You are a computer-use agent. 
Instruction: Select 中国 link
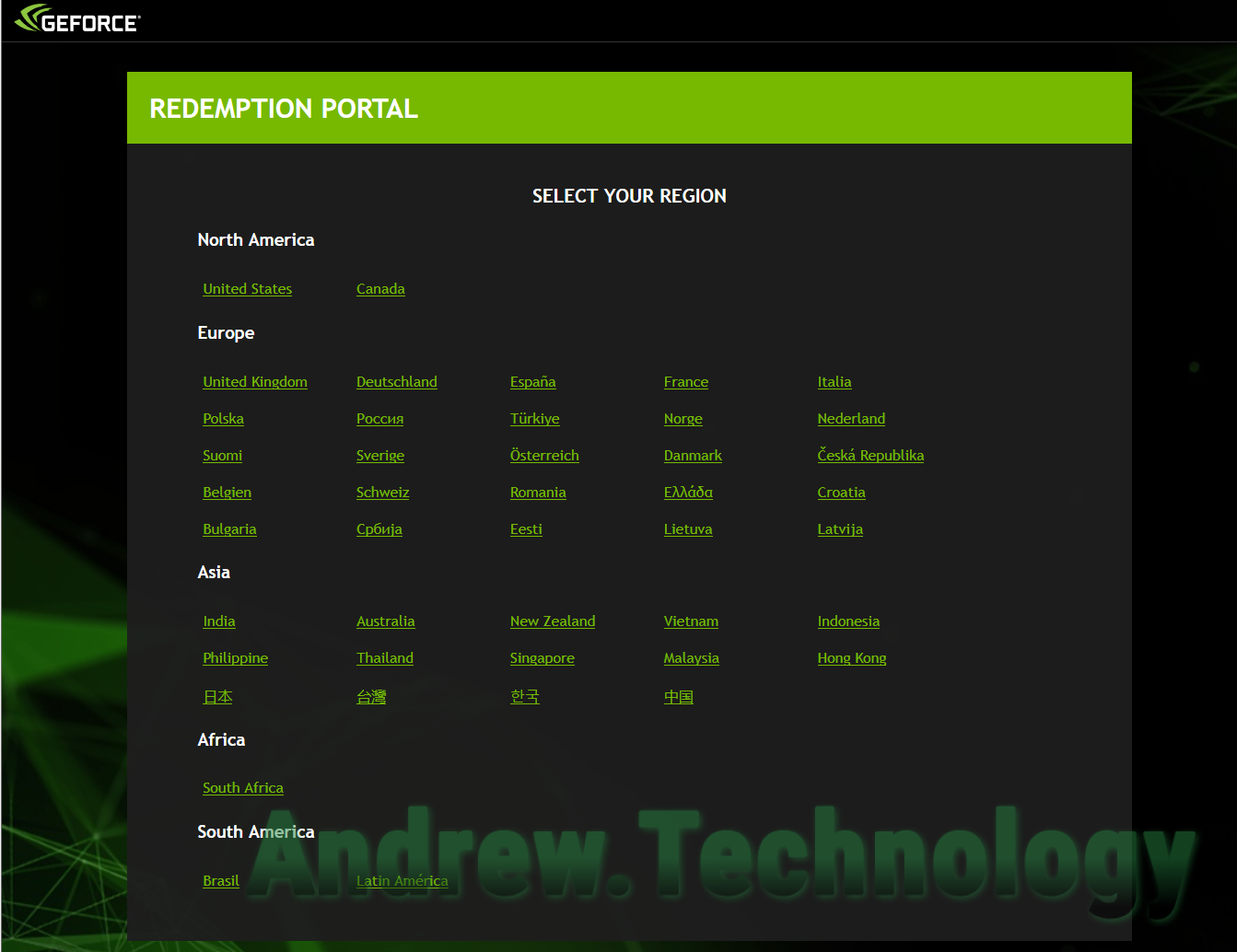point(679,697)
